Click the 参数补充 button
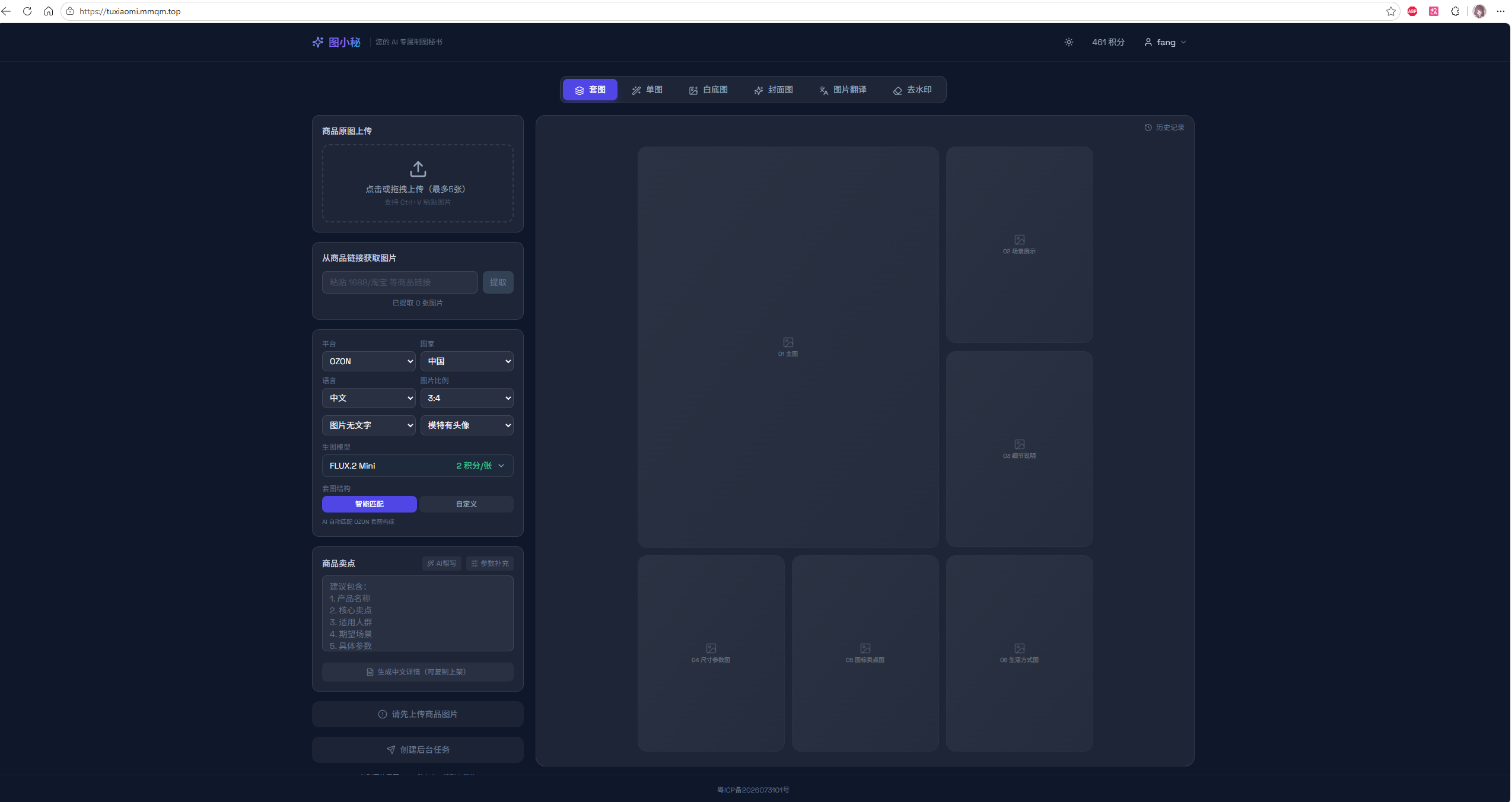The width and height of the screenshot is (1512, 802). [x=490, y=564]
